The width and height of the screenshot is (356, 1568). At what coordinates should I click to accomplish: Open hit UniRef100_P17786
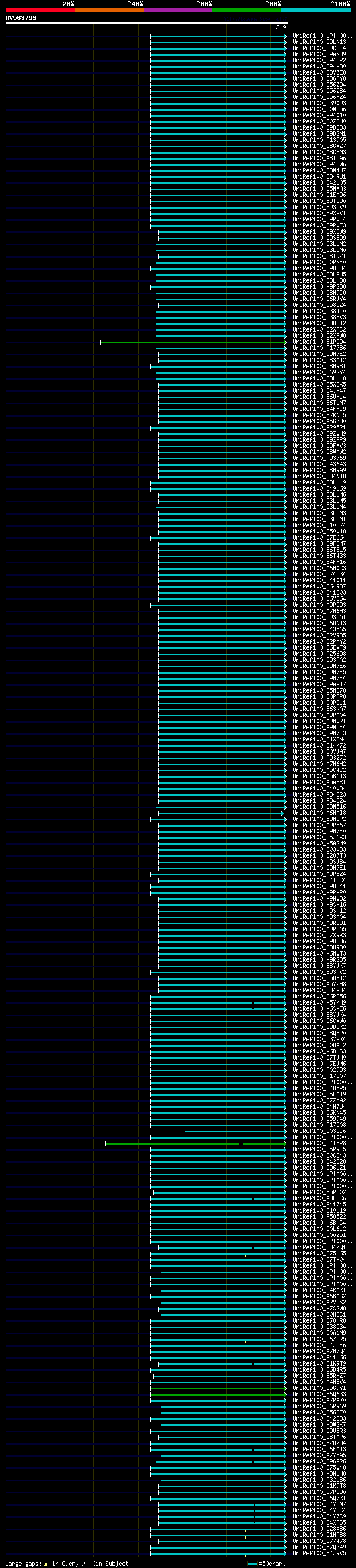coord(319,348)
